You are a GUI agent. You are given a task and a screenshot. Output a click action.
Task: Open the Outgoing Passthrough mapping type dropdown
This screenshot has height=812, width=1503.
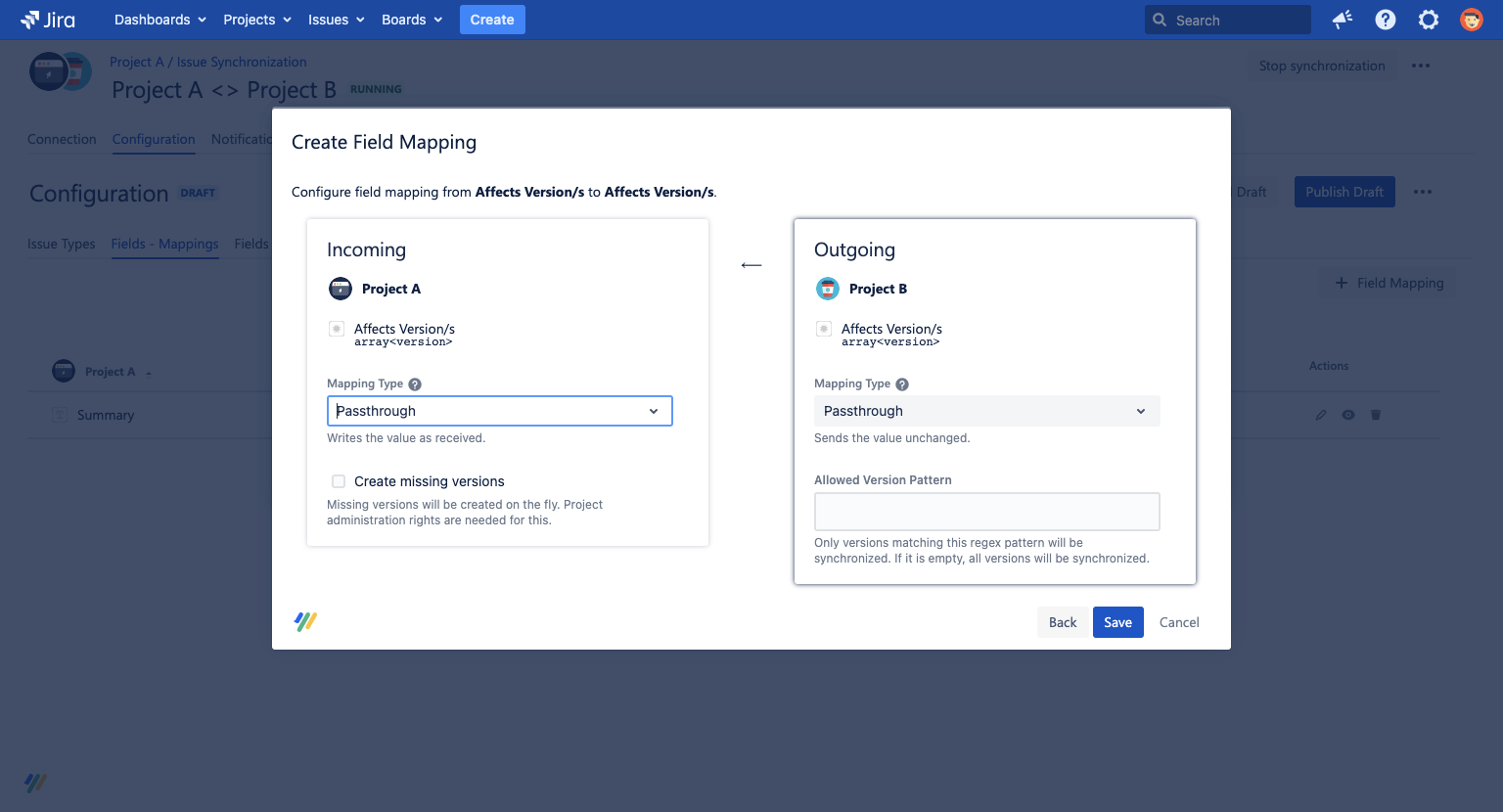(986, 411)
